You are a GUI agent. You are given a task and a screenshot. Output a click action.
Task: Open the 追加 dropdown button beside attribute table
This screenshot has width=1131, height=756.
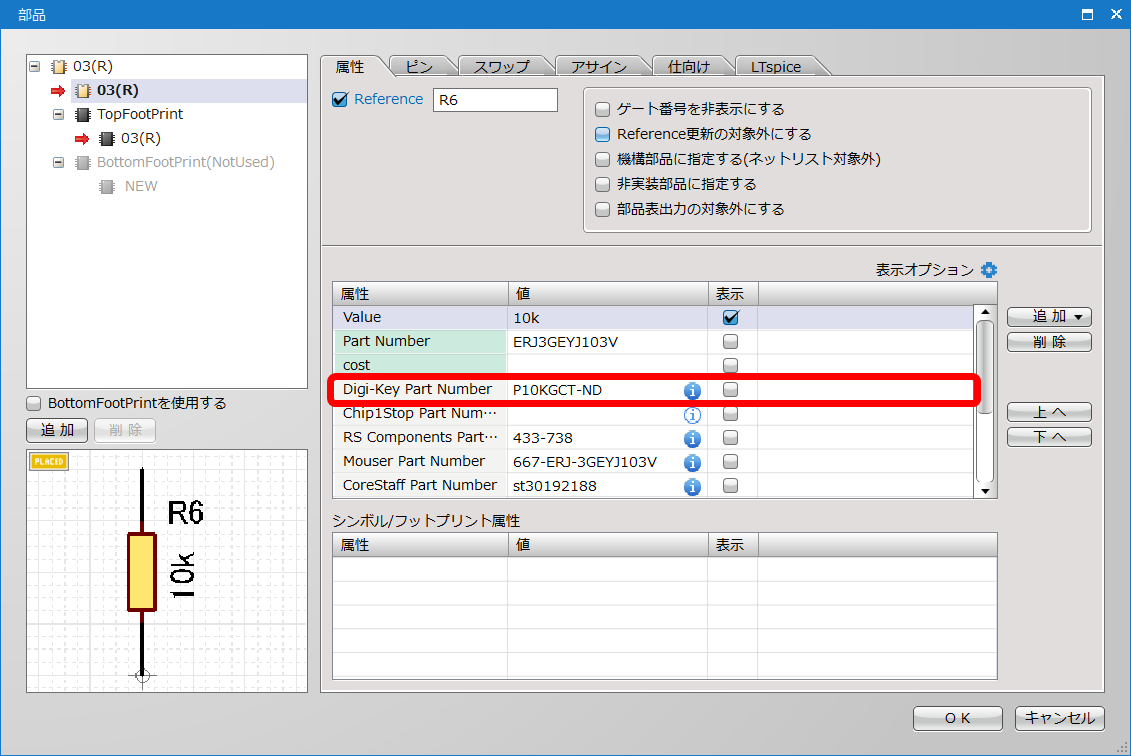tap(1048, 316)
